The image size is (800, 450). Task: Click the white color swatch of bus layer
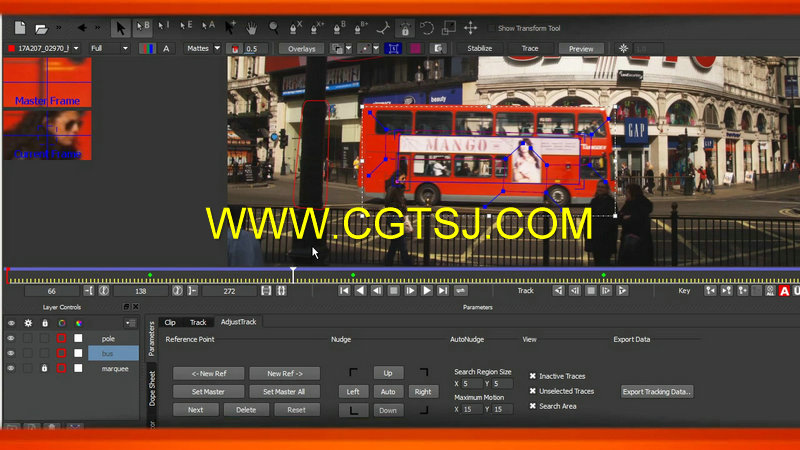point(78,353)
